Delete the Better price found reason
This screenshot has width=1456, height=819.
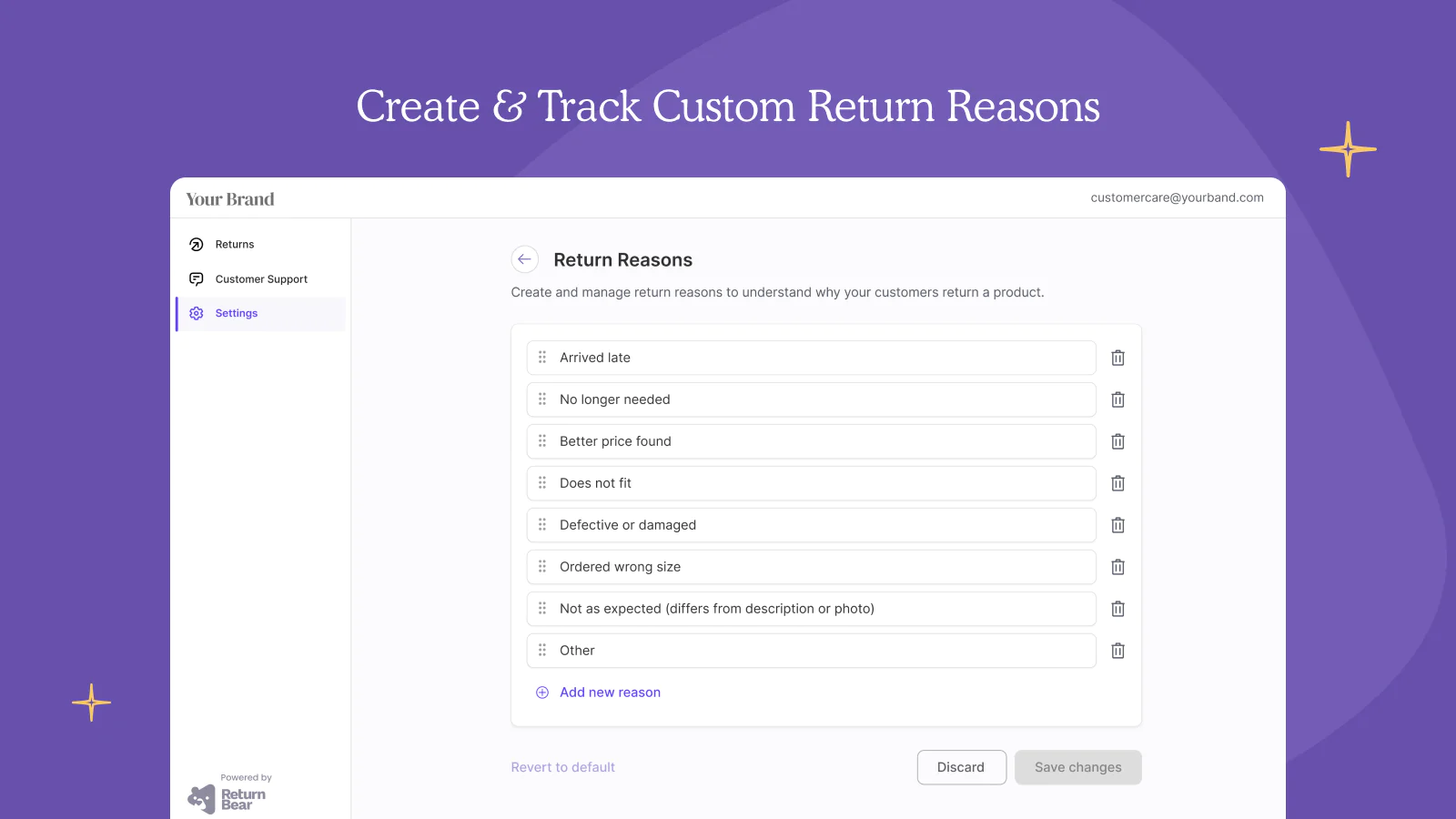pos(1117,441)
